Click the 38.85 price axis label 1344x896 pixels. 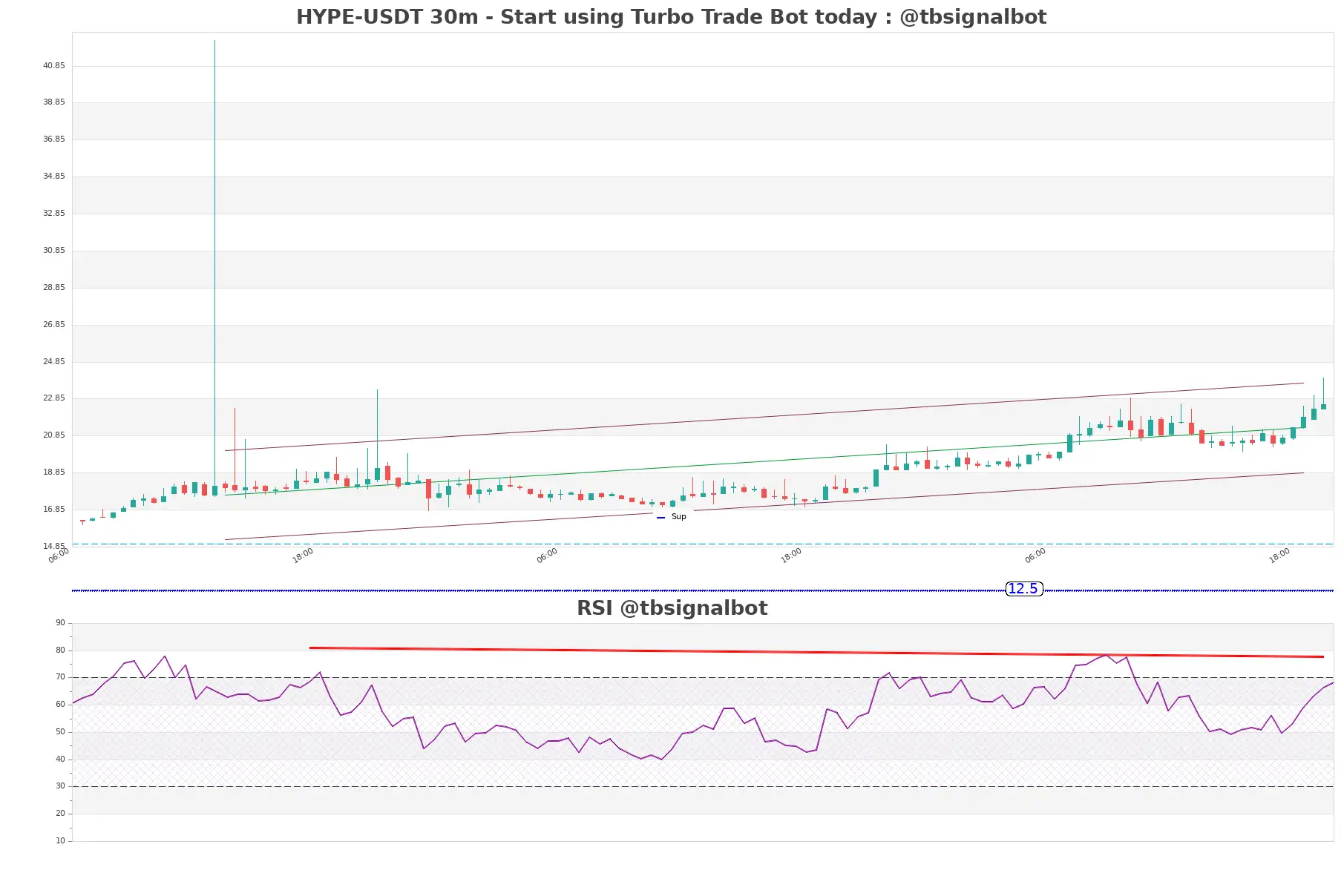53,102
